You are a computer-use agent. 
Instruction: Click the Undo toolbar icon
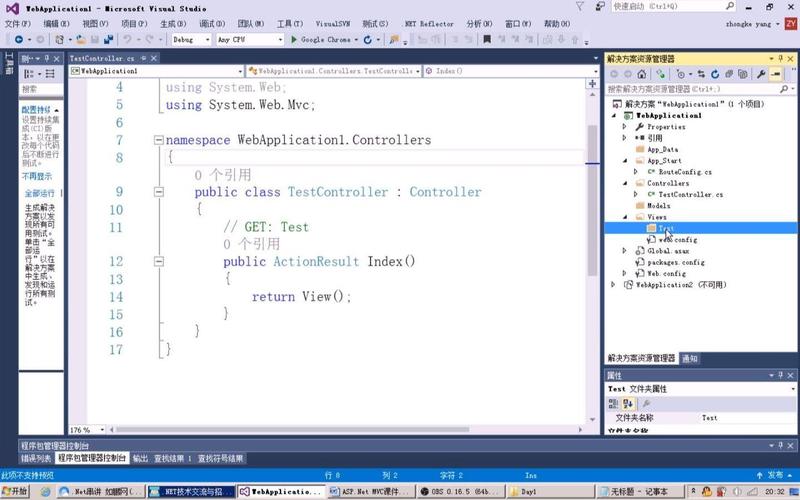coord(127,39)
